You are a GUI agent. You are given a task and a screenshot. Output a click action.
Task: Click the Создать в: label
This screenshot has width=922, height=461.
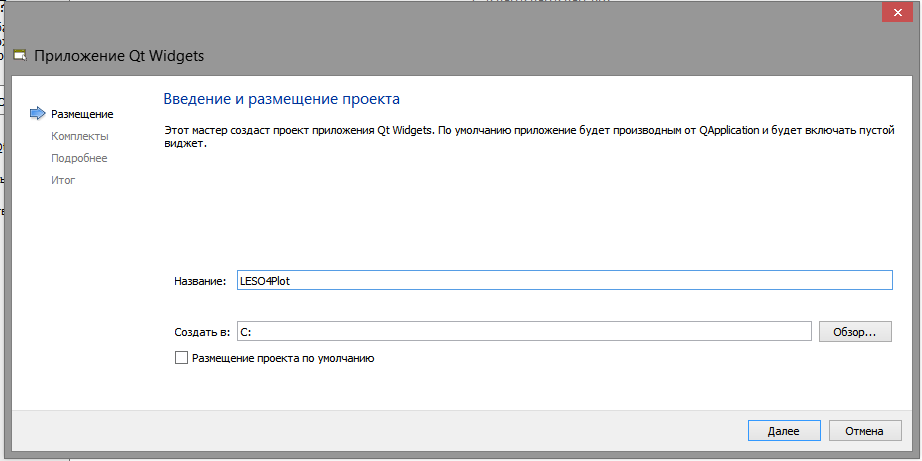tap(202, 332)
